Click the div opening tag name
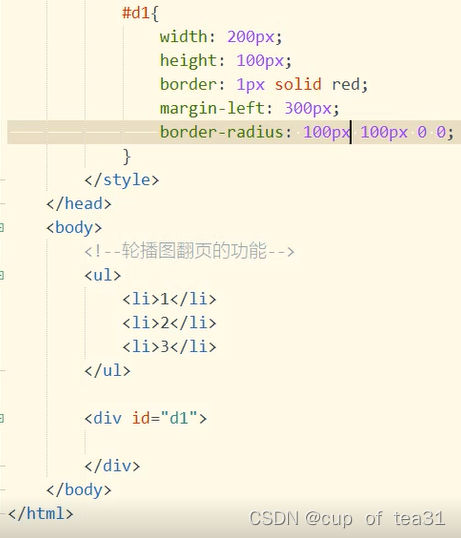The width and height of the screenshot is (461, 538). [107, 418]
